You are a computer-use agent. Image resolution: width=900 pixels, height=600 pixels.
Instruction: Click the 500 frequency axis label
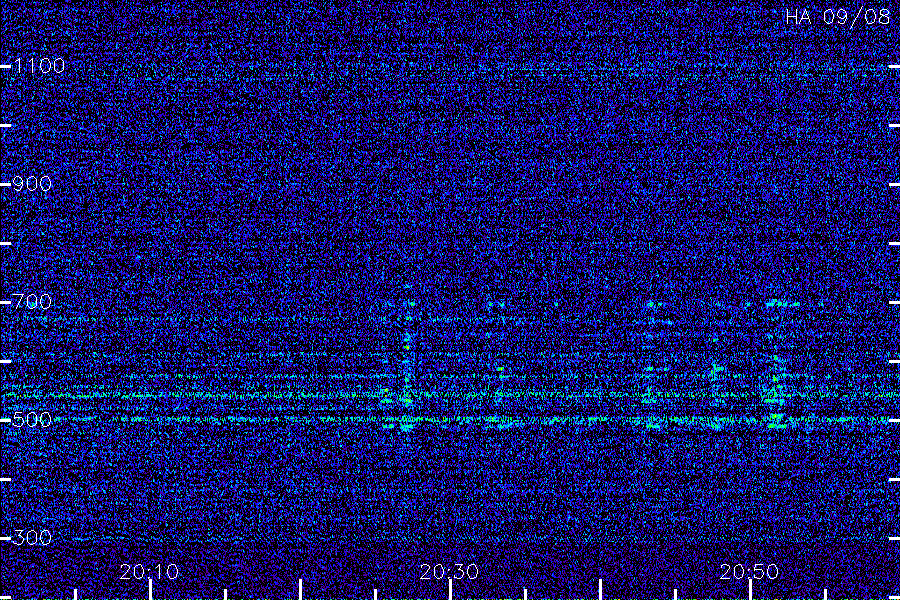pyautogui.click(x=32, y=420)
